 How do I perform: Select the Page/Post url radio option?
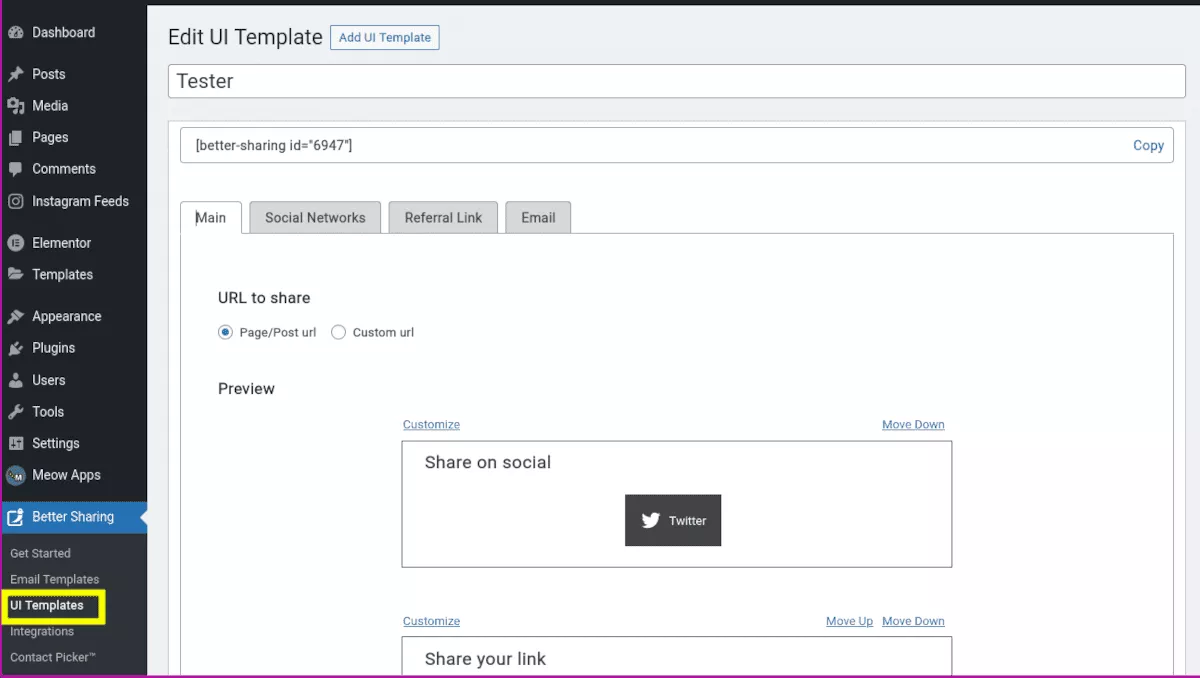click(x=225, y=332)
